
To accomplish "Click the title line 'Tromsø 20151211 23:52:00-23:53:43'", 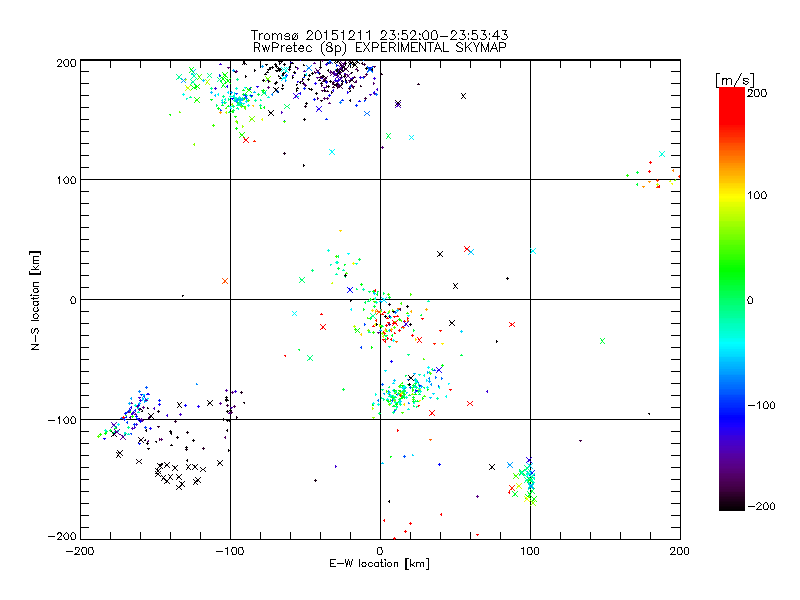I will (x=380, y=35).
